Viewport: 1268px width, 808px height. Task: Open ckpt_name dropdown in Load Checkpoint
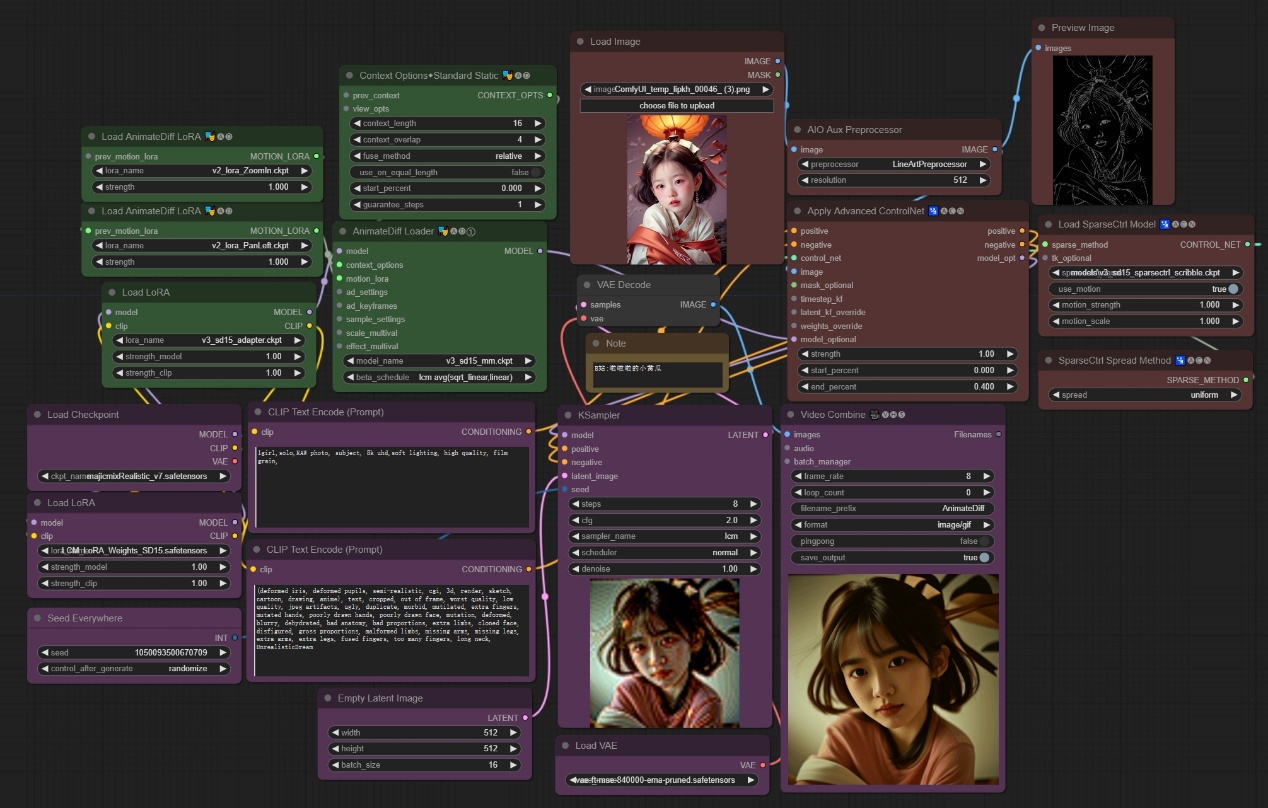pos(135,476)
